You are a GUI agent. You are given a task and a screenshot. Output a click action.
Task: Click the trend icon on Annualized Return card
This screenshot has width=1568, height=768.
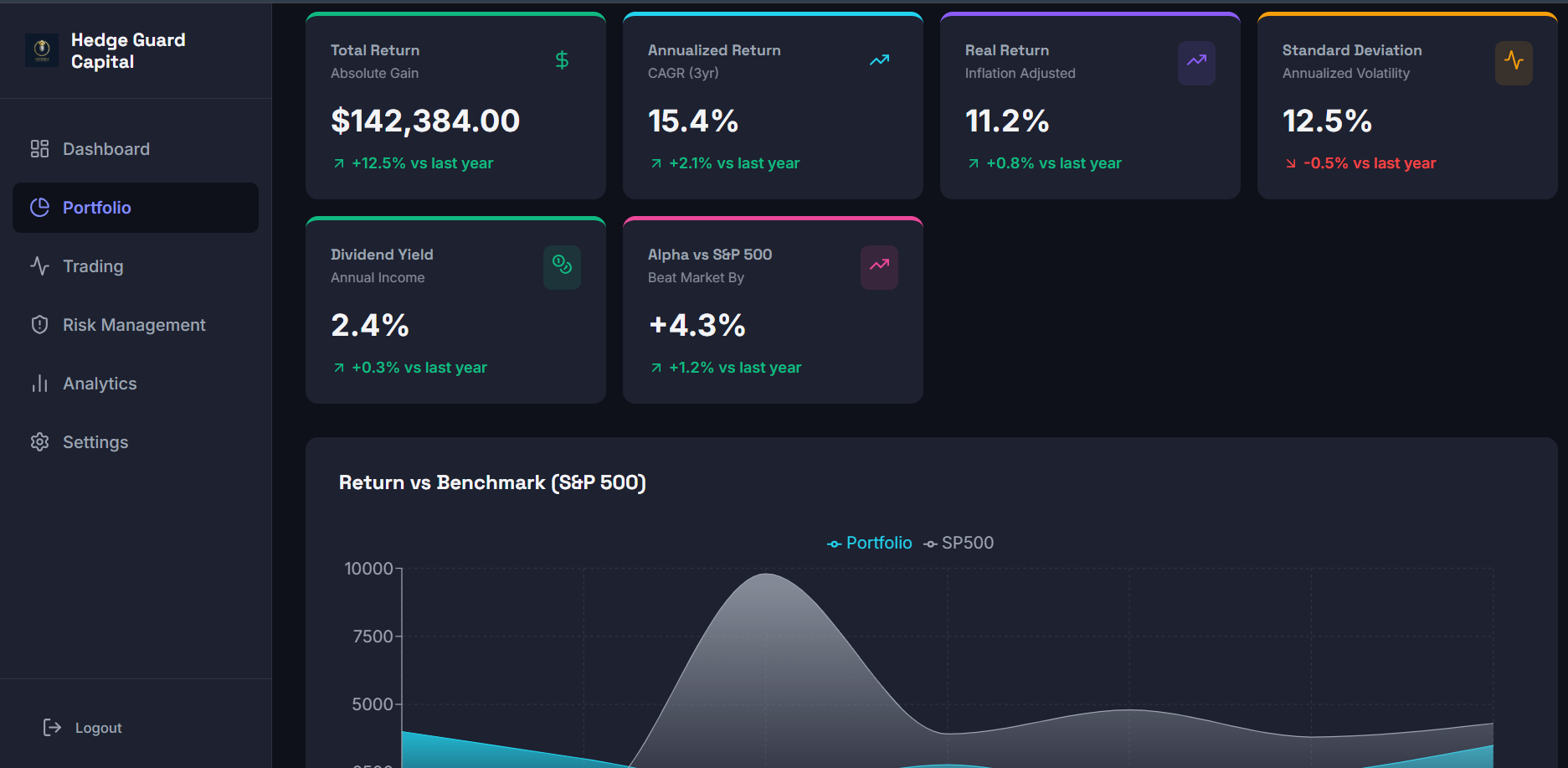pyautogui.click(x=879, y=60)
